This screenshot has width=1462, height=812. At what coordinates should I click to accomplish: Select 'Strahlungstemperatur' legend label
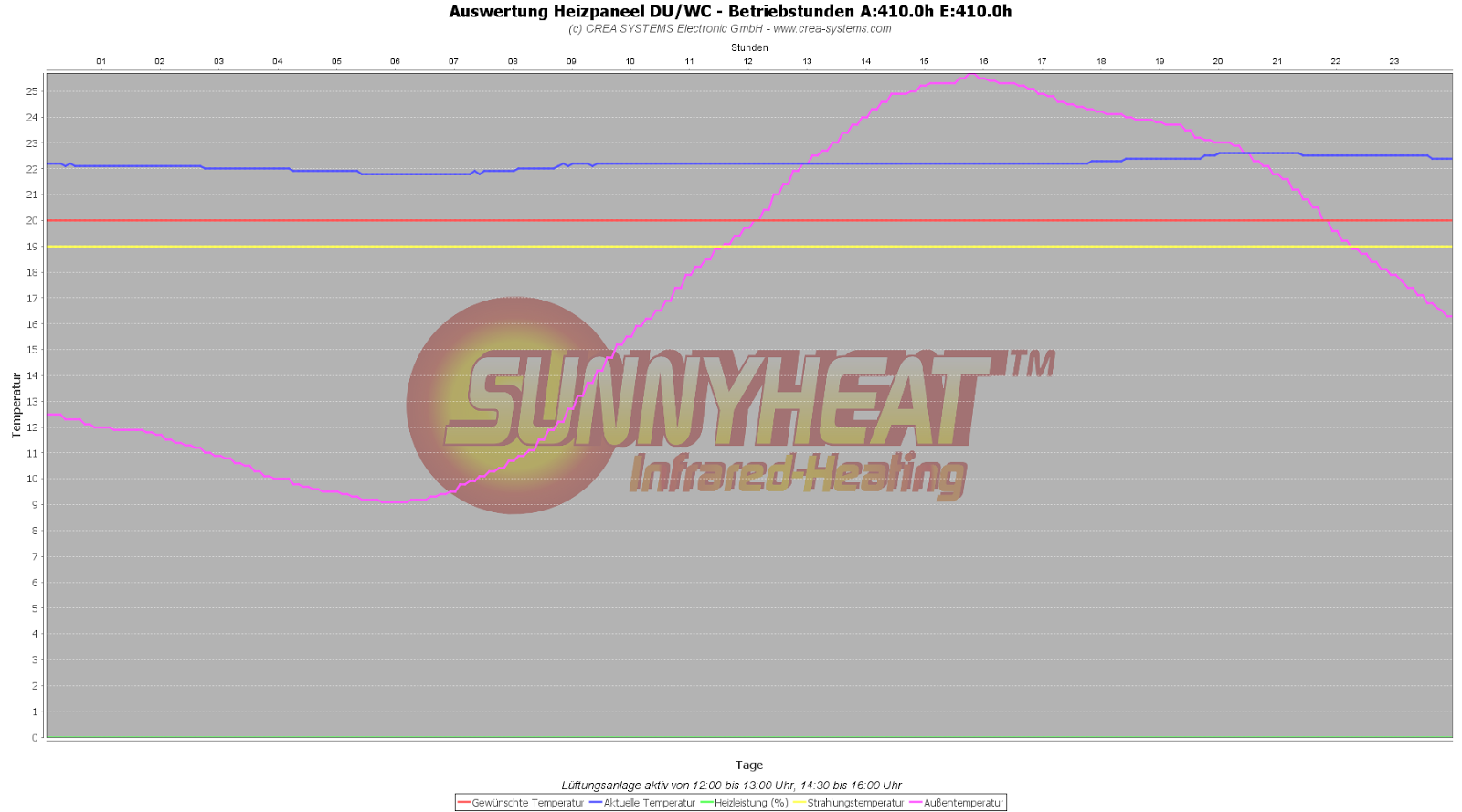(855, 803)
